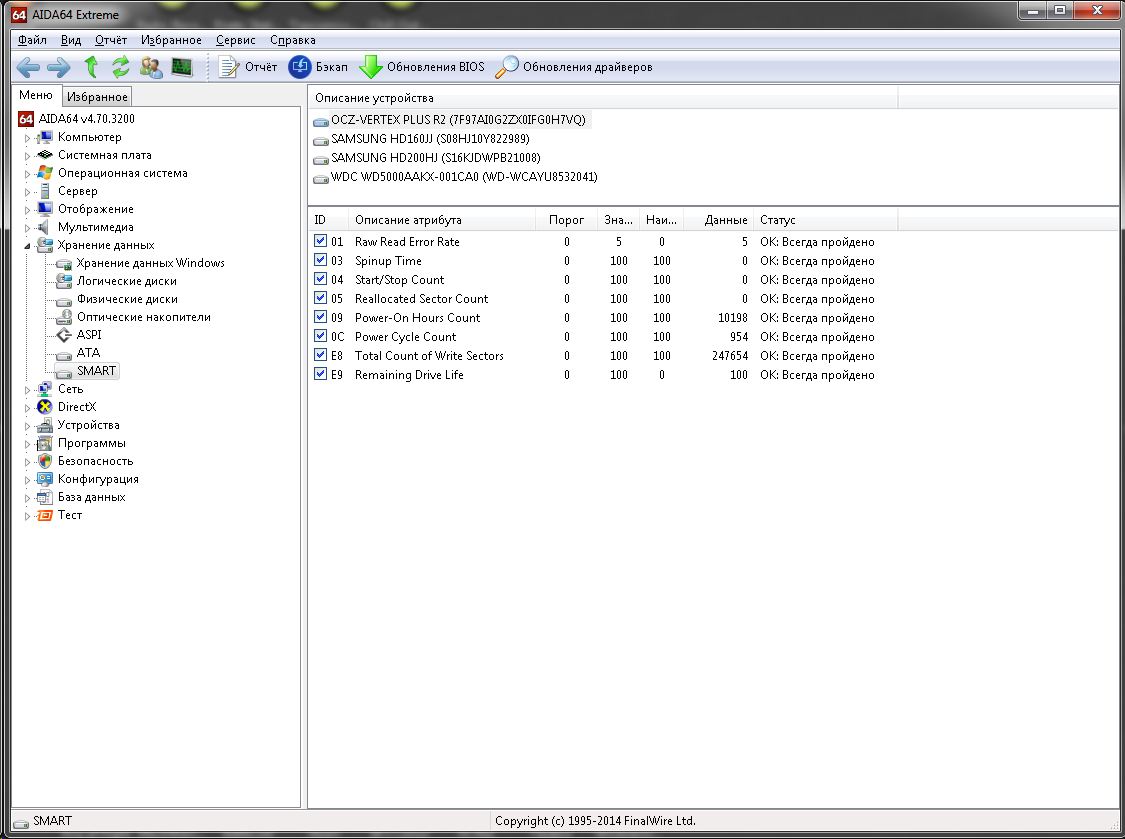
Task: Uncheck Raw Read Error Rate attribute
Action: (320, 241)
